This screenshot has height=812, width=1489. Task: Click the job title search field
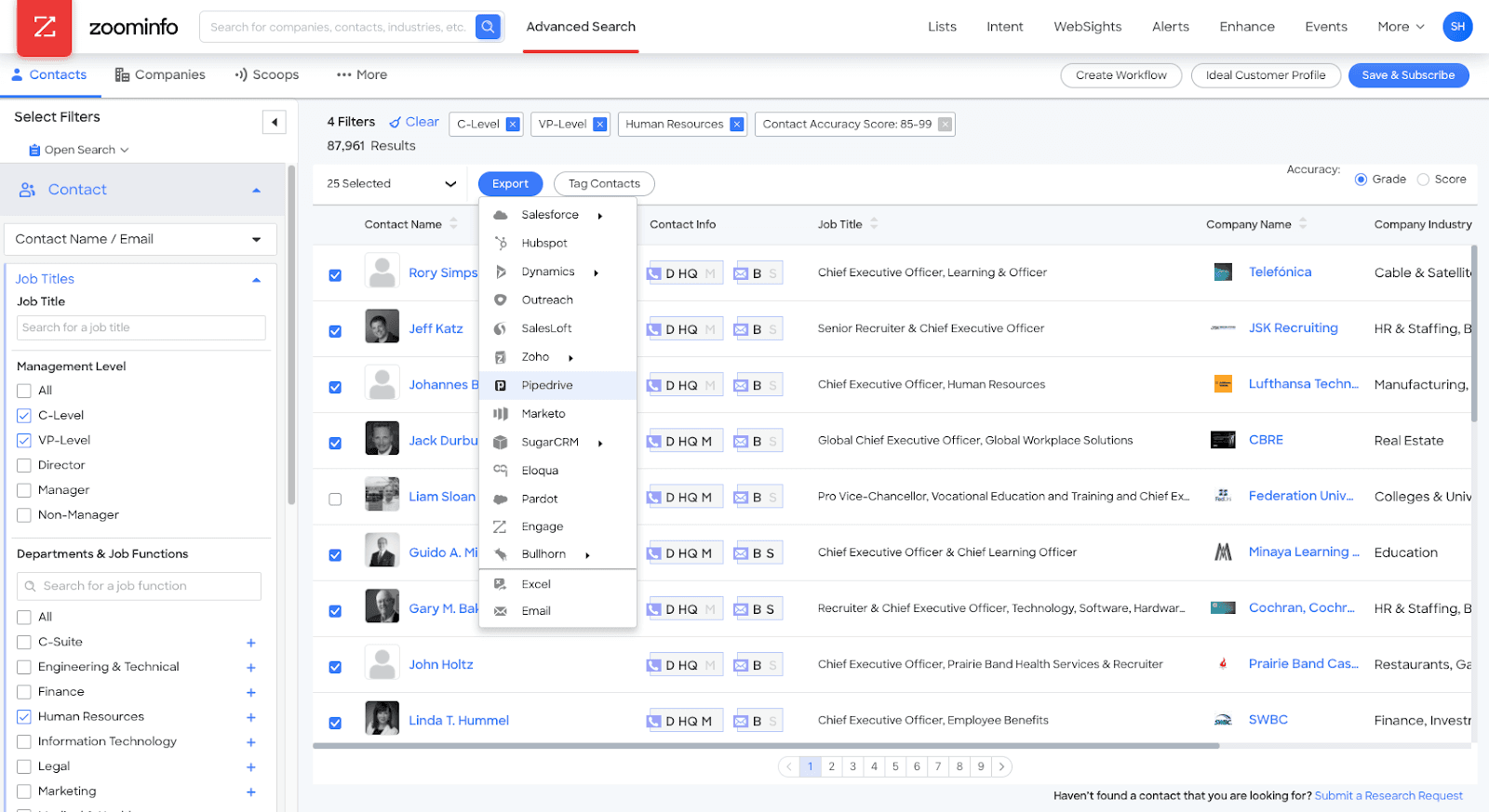click(141, 327)
